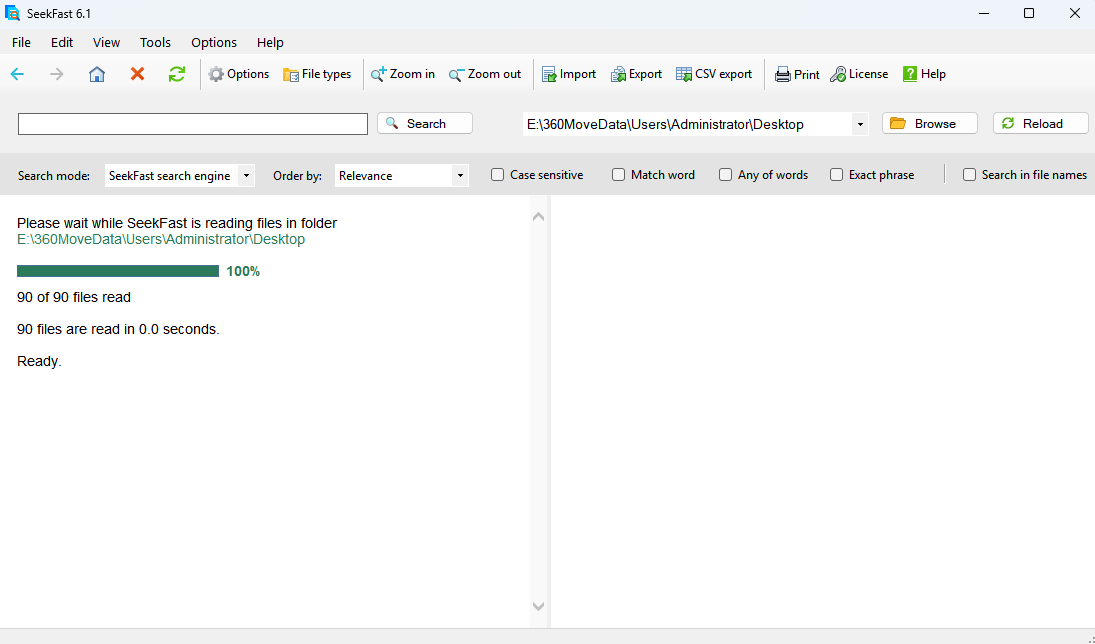Click inside the search text field
This screenshot has width=1095, height=644.
pos(193,124)
